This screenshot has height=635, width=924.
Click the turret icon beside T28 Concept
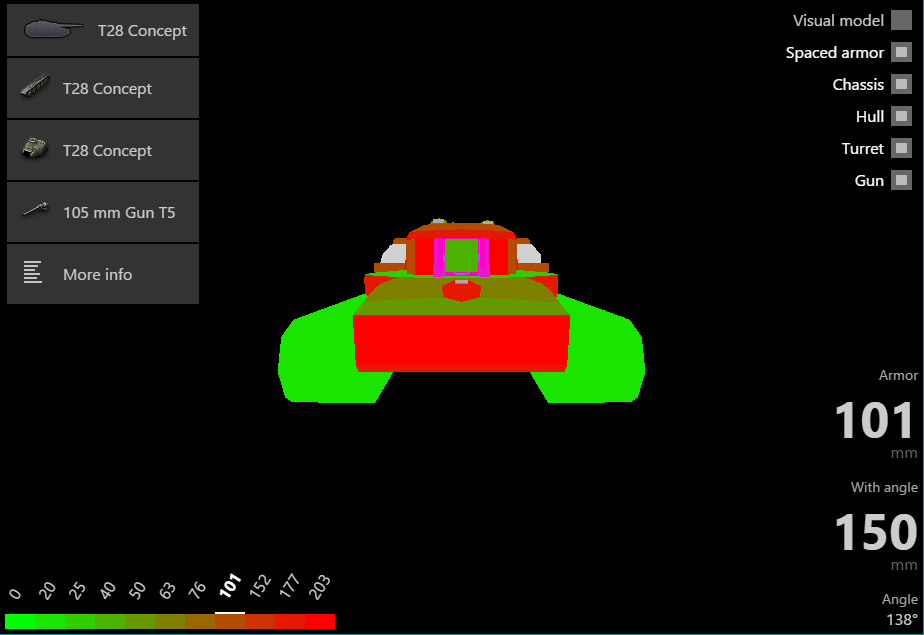[x=35, y=148]
